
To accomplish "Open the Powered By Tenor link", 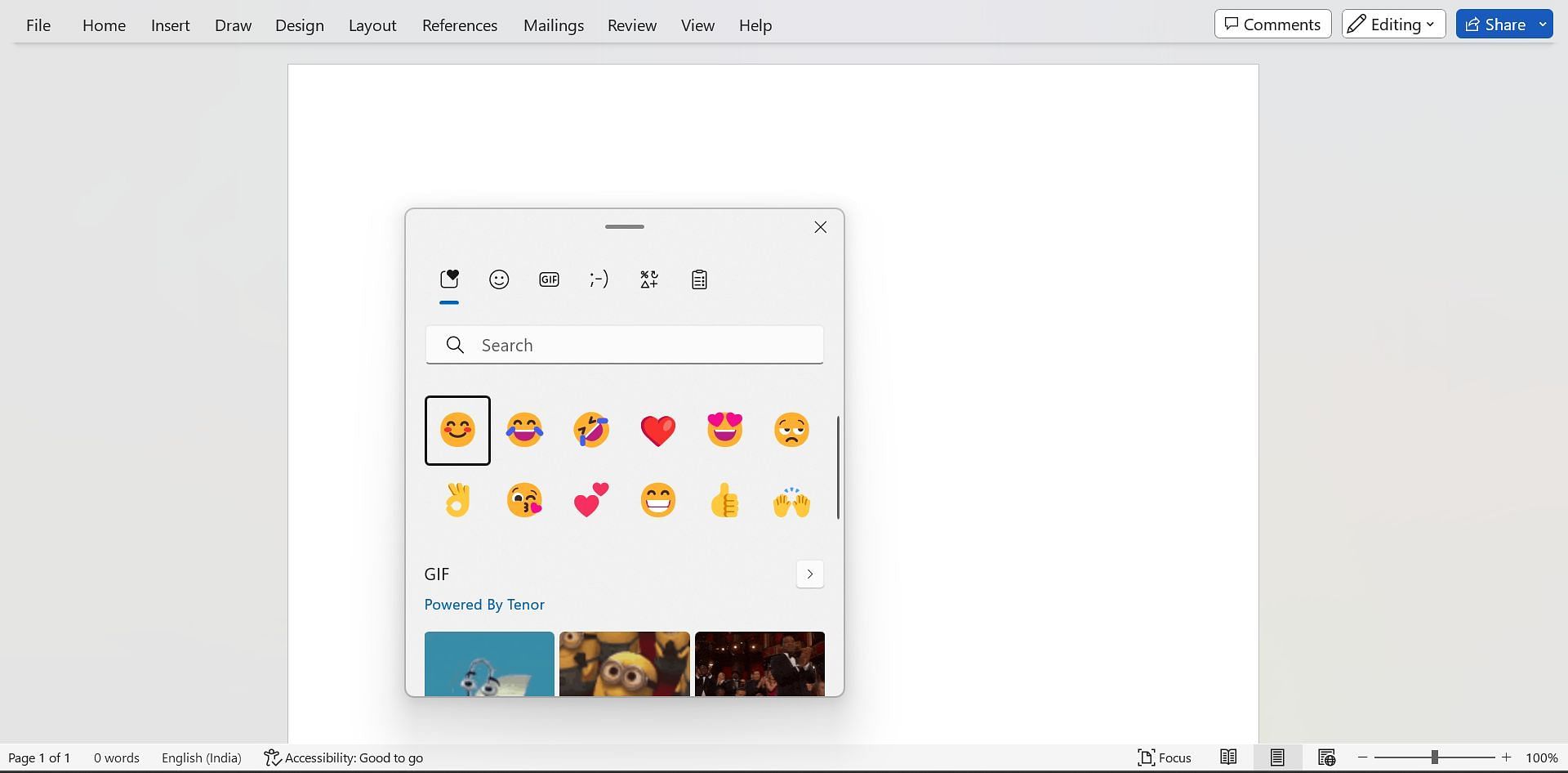I will (484, 605).
